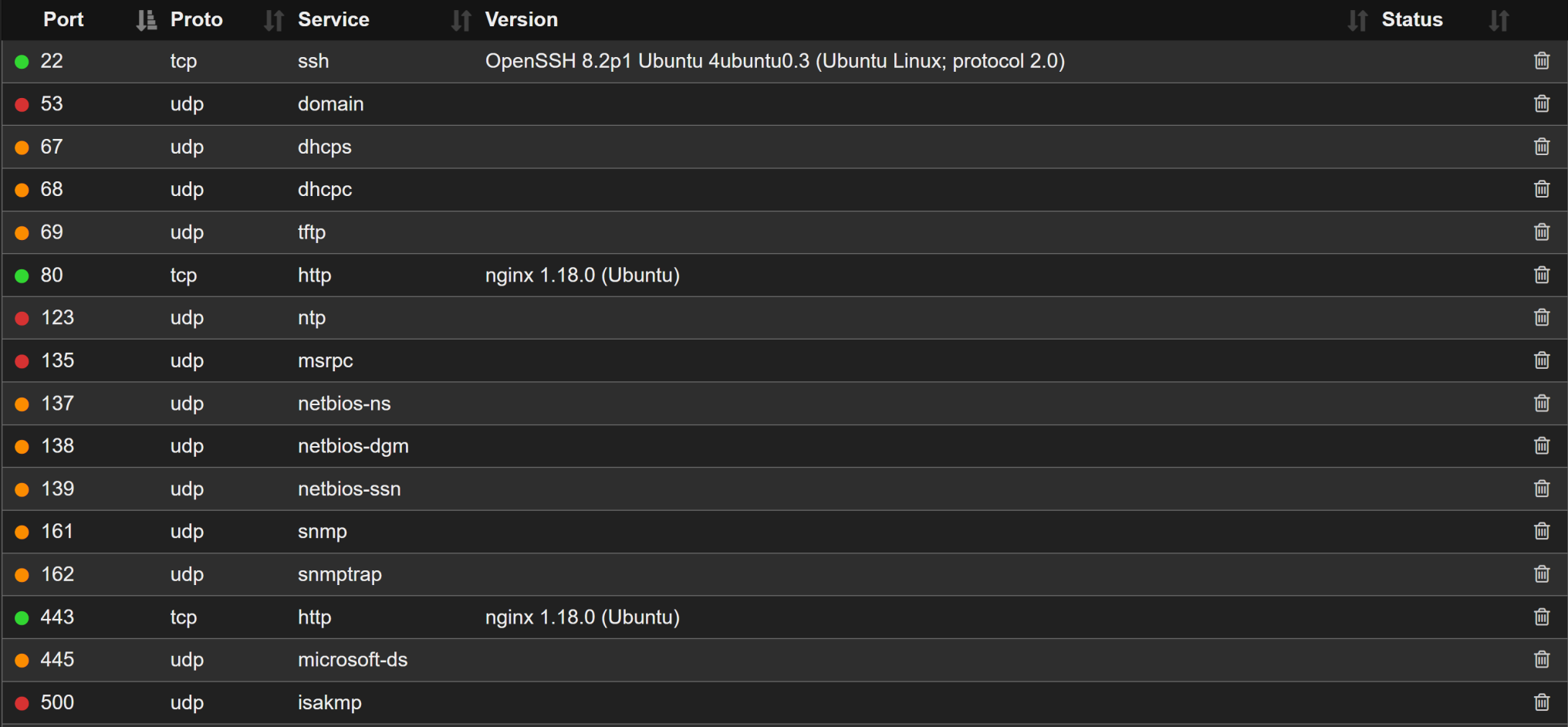Click the Version column header
The width and height of the screenshot is (1568, 727).
point(521,20)
